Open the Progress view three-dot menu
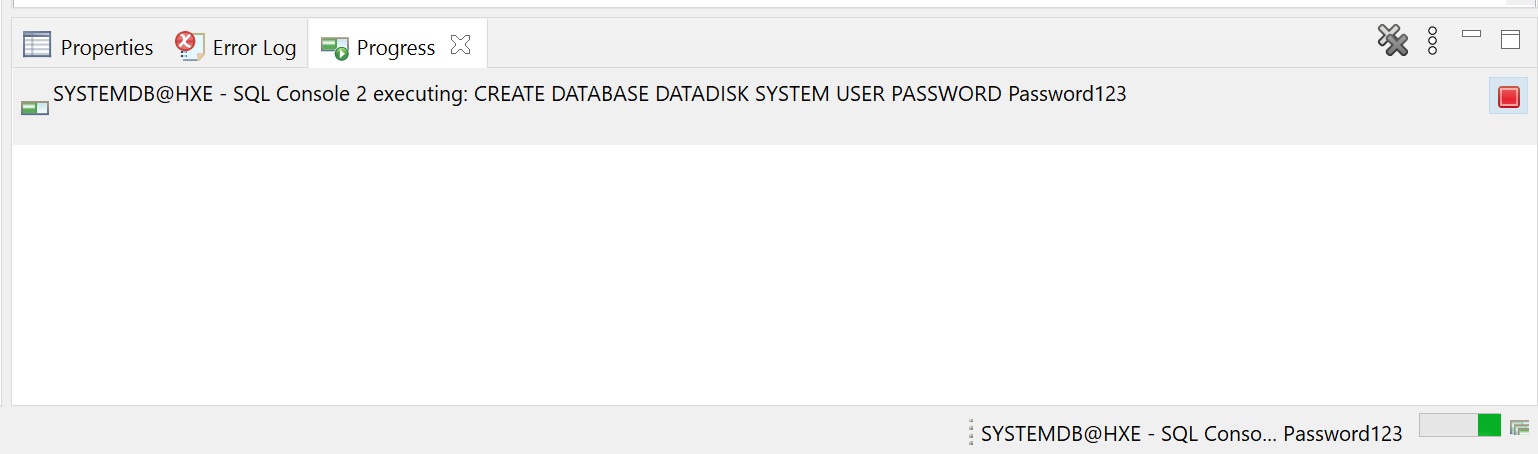Image resolution: width=1538 pixels, height=454 pixels. coord(1432,41)
